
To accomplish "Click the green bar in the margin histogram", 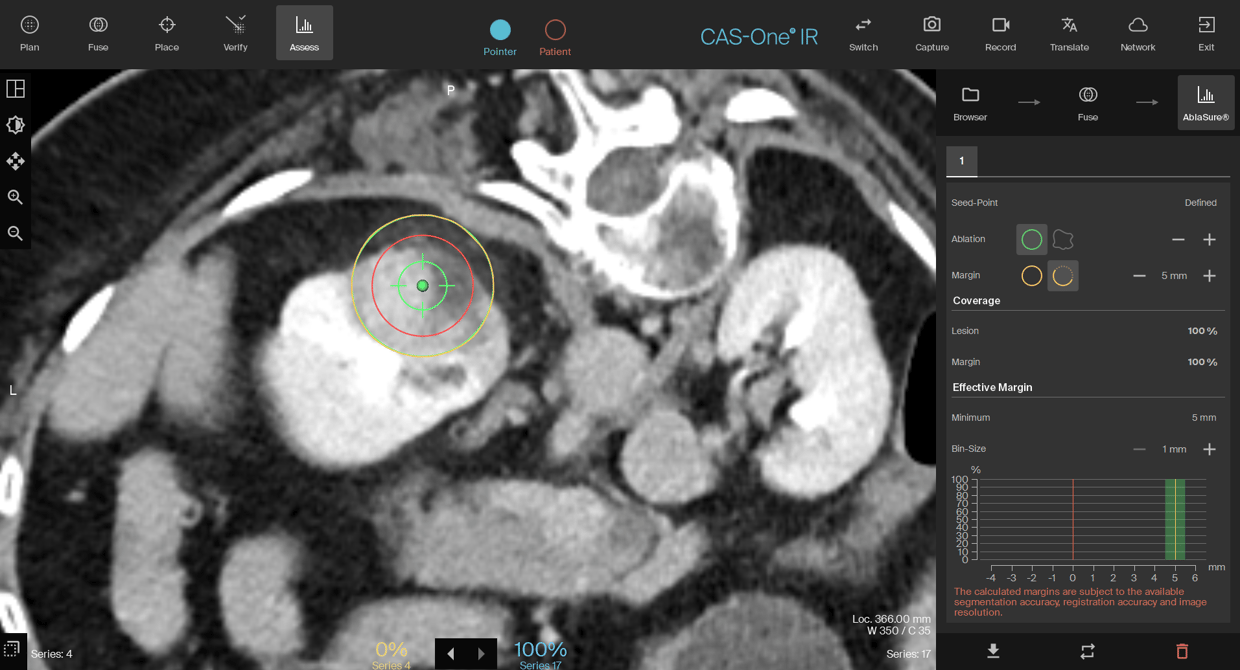I will (1175, 519).
